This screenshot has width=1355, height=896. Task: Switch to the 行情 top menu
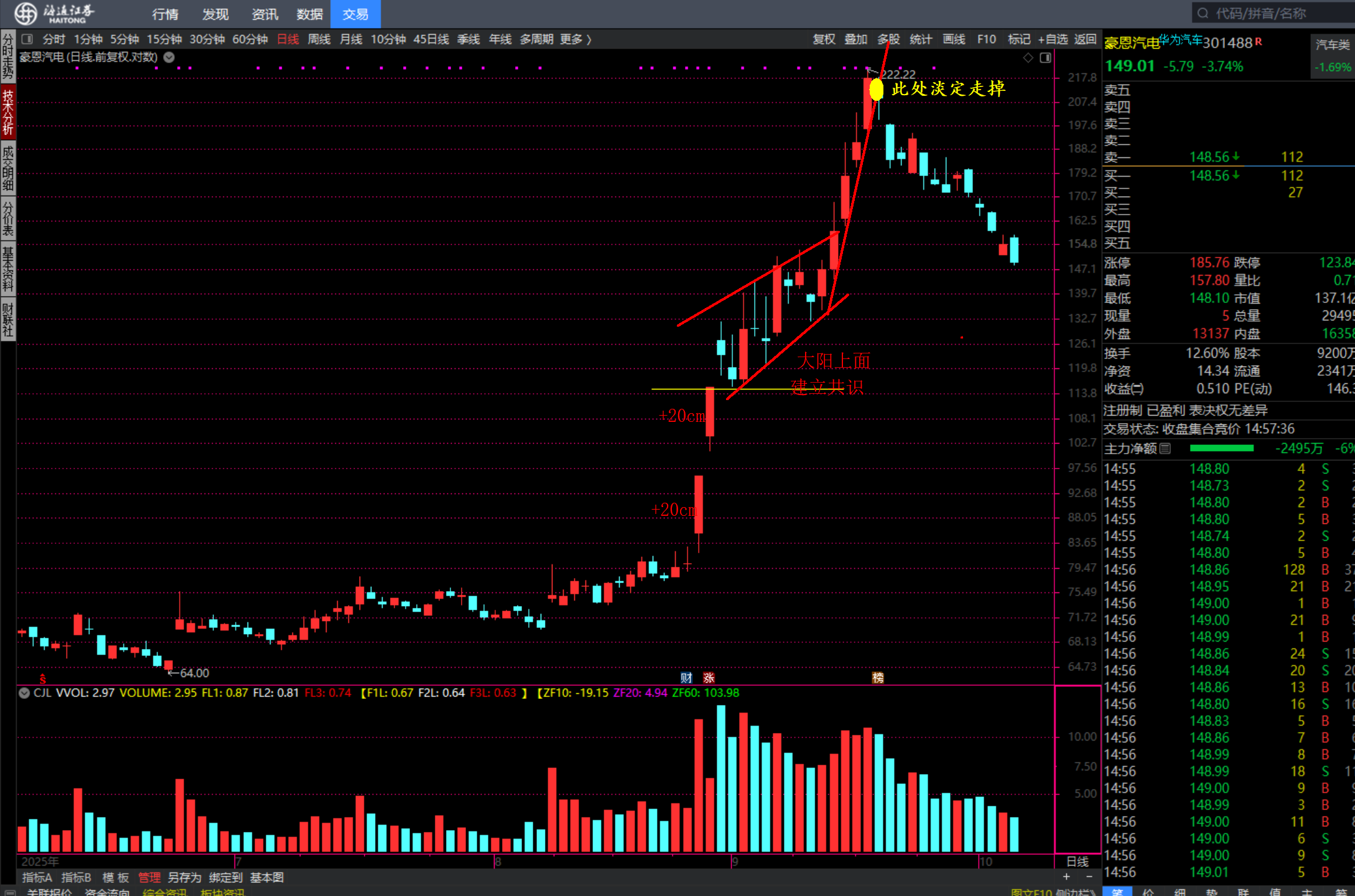pyautogui.click(x=165, y=14)
